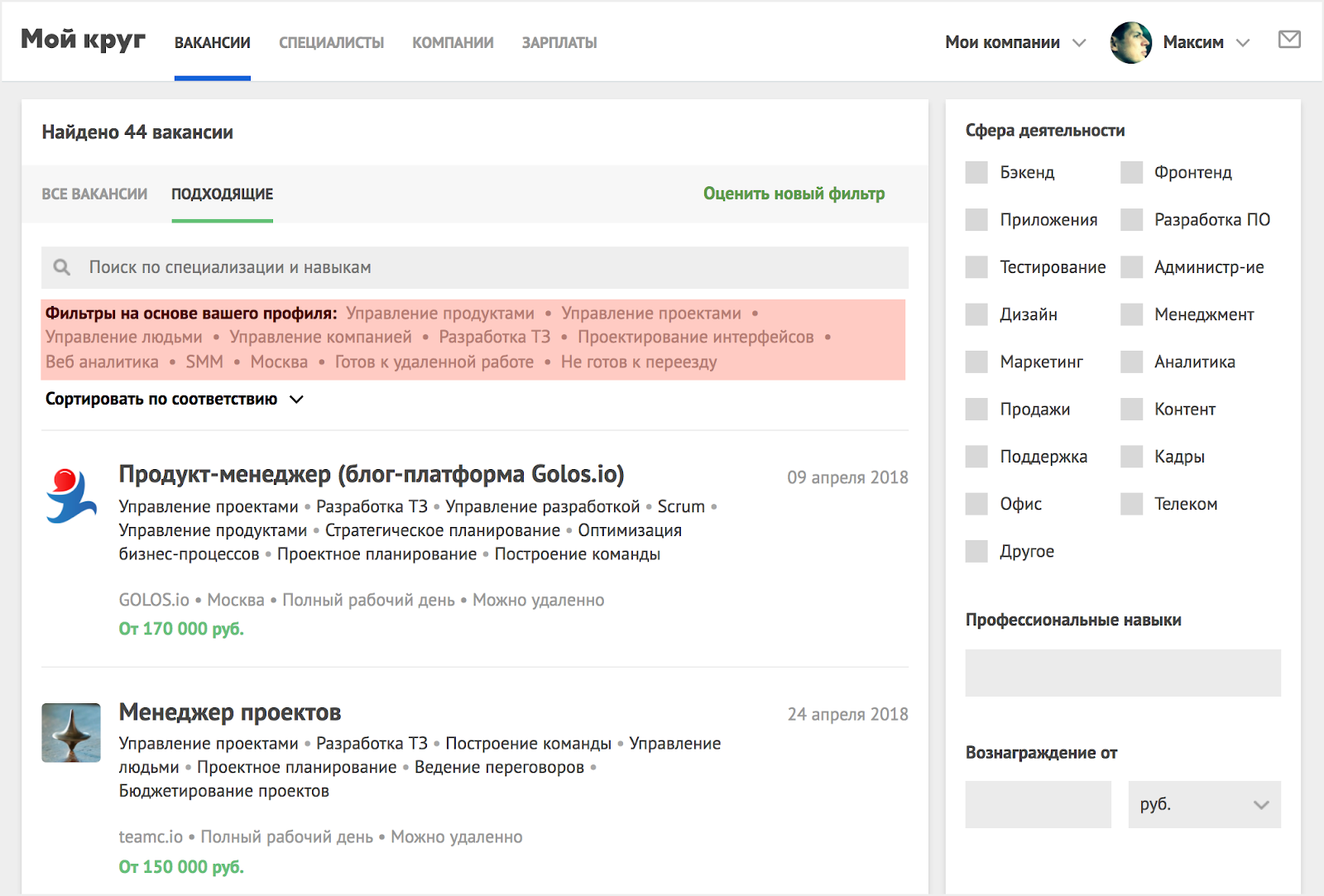Open the Вакансии nav tab

pos(213,42)
